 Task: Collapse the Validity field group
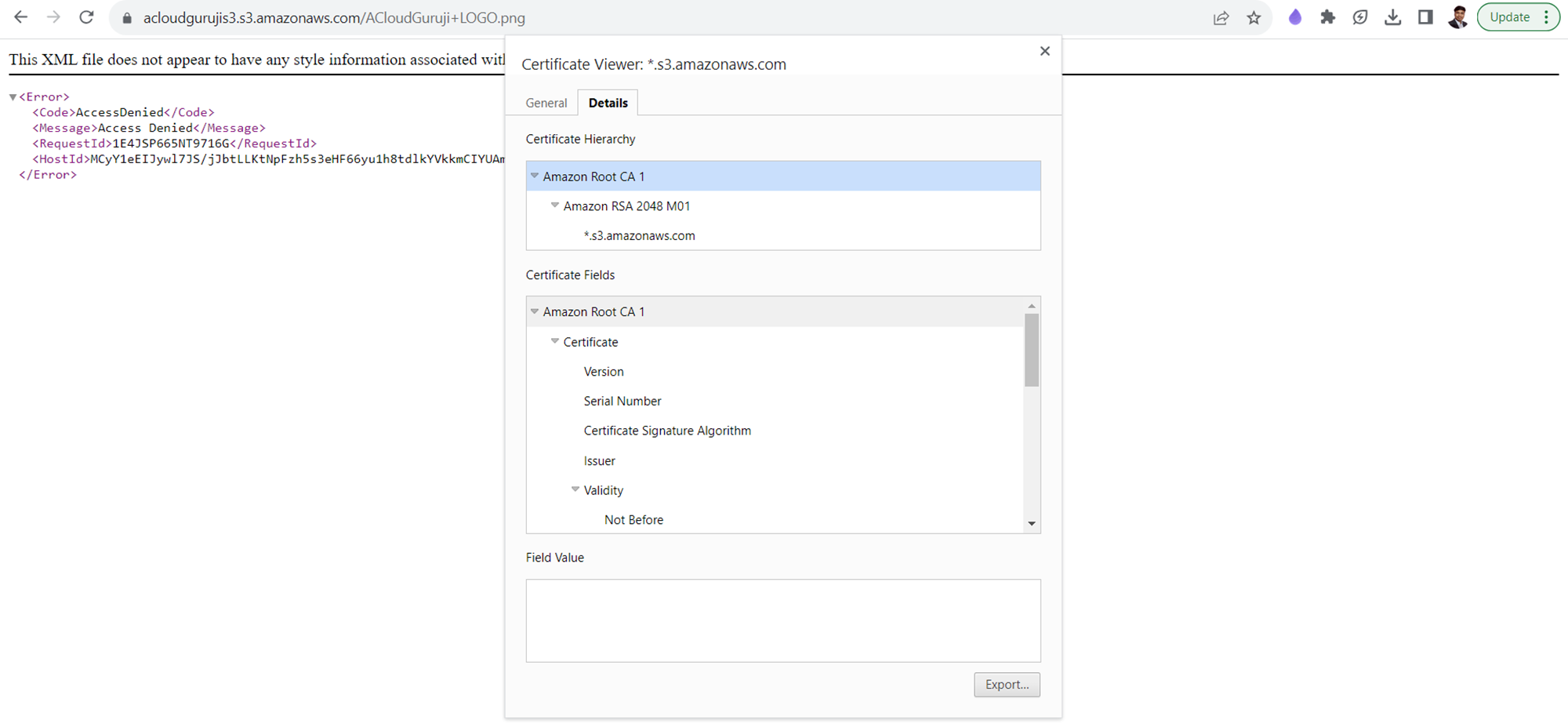(575, 489)
